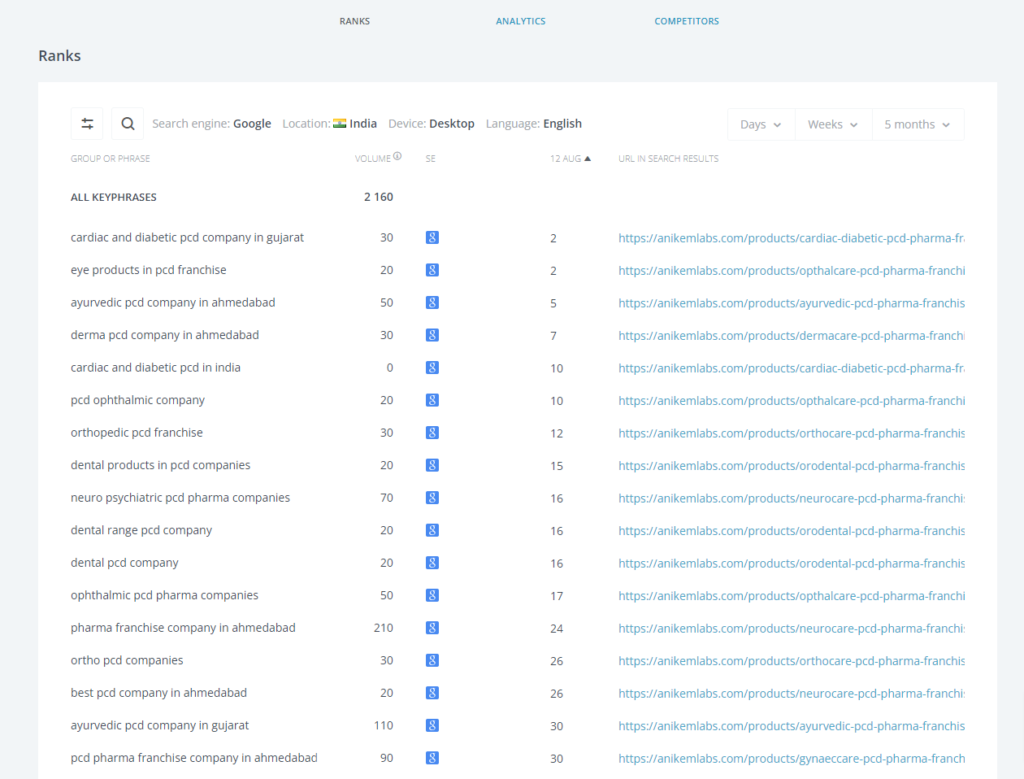Screen dimensions: 1024x779
Task: Open the Days dropdown
Action: [x=761, y=124]
